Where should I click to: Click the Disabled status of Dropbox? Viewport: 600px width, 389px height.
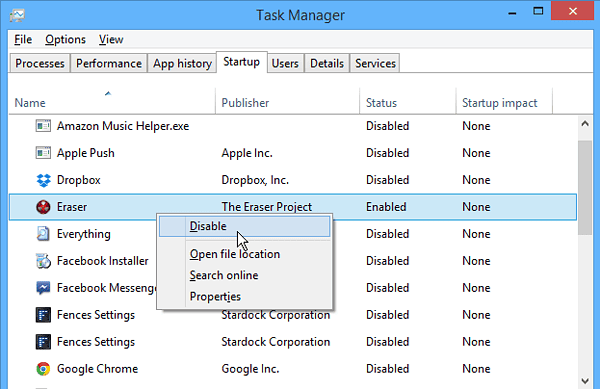click(x=387, y=180)
